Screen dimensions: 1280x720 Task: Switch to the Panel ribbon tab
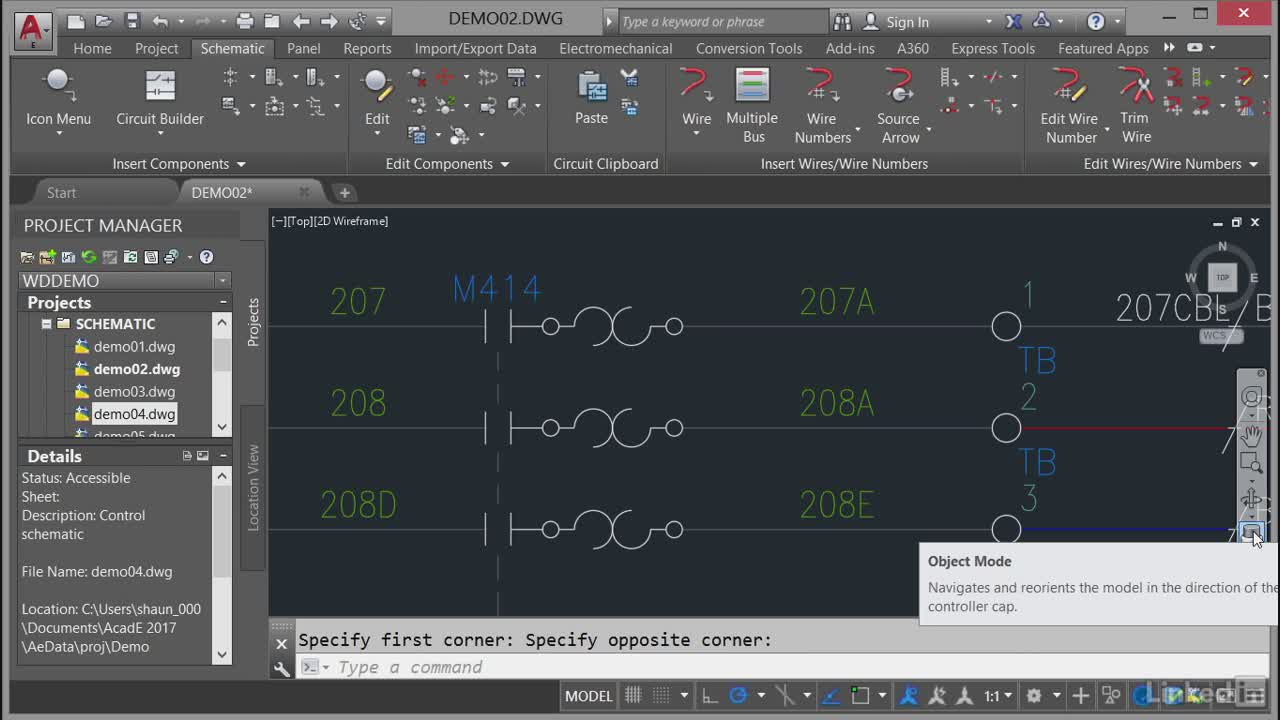303,48
